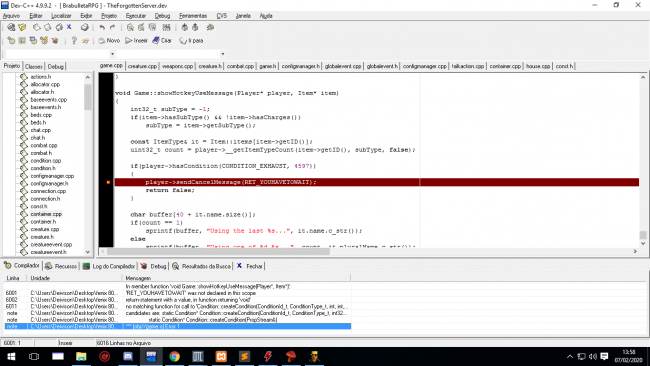The height and width of the screenshot is (366, 650).
Task: Select the line 6002 compiler error row
Action: coord(177,300)
